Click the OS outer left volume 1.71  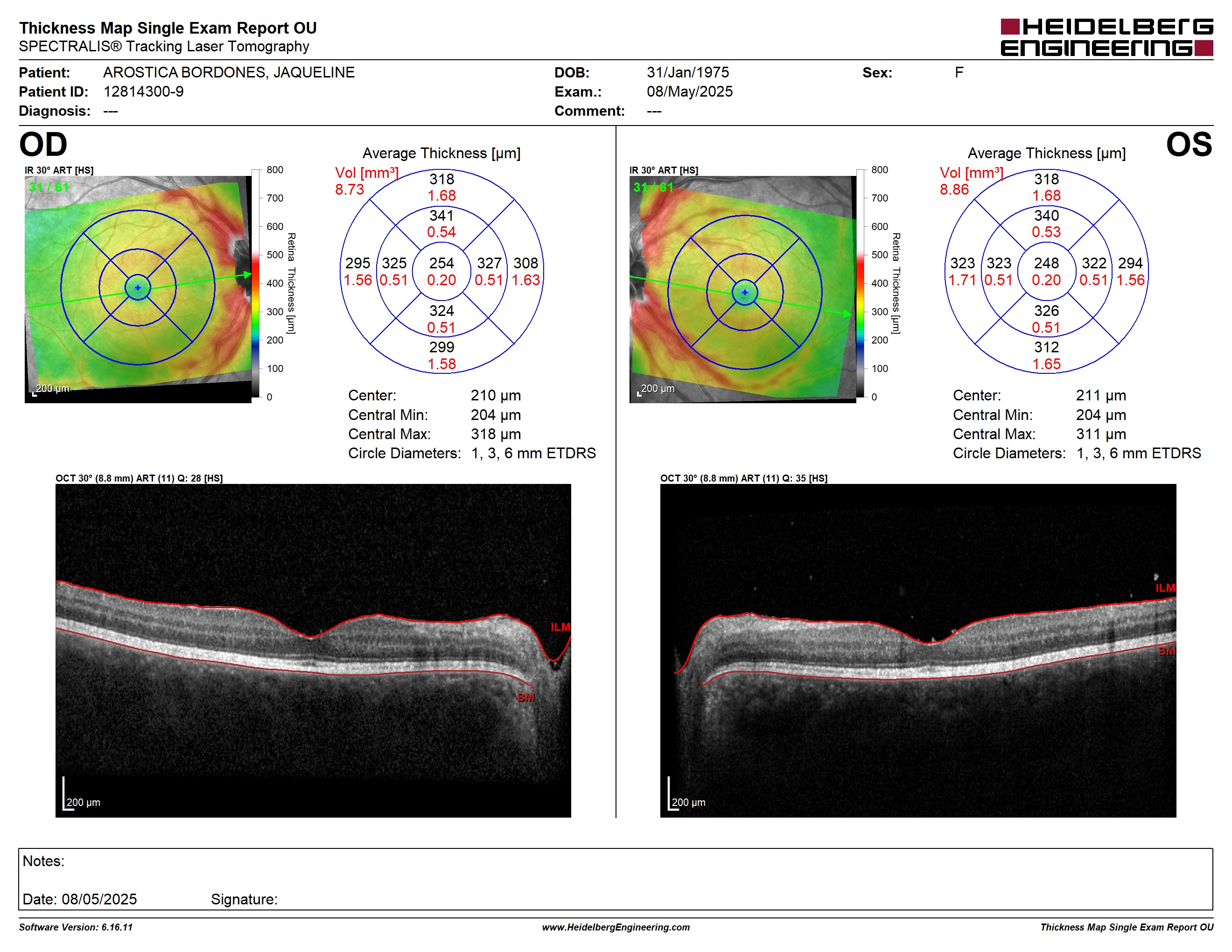click(x=962, y=280)
